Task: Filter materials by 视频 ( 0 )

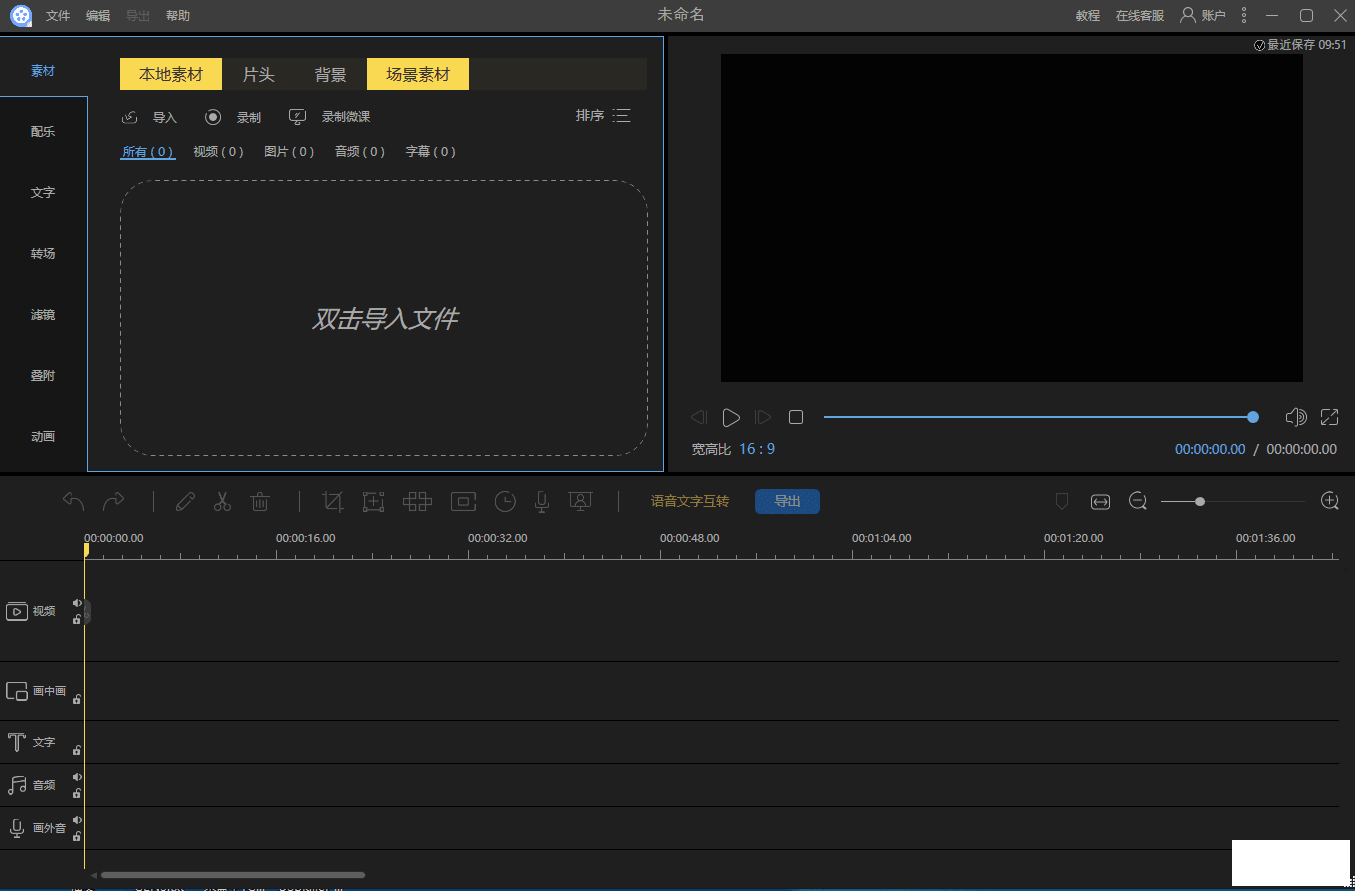Action: [219, 152]
